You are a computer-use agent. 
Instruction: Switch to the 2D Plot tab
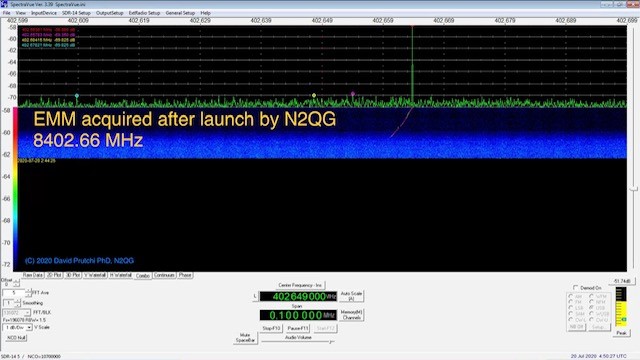tap(54, 275)
